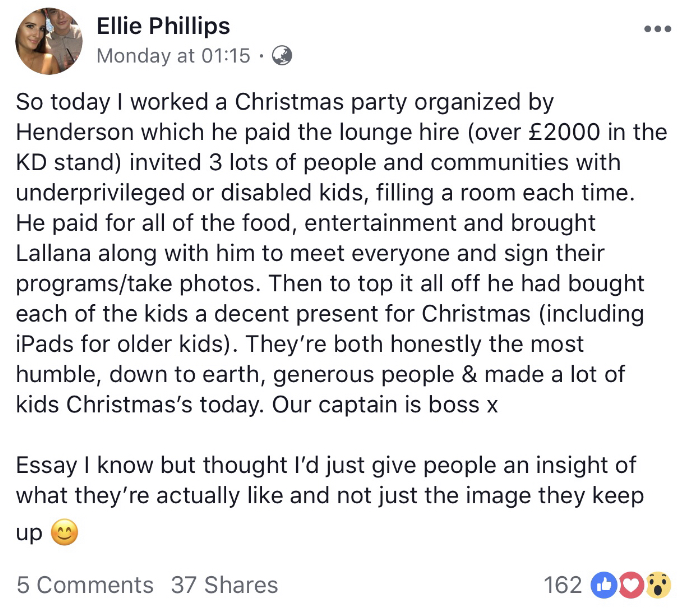Click the word Lallana in the post
The image size is (687, 613).
[62, 252]
